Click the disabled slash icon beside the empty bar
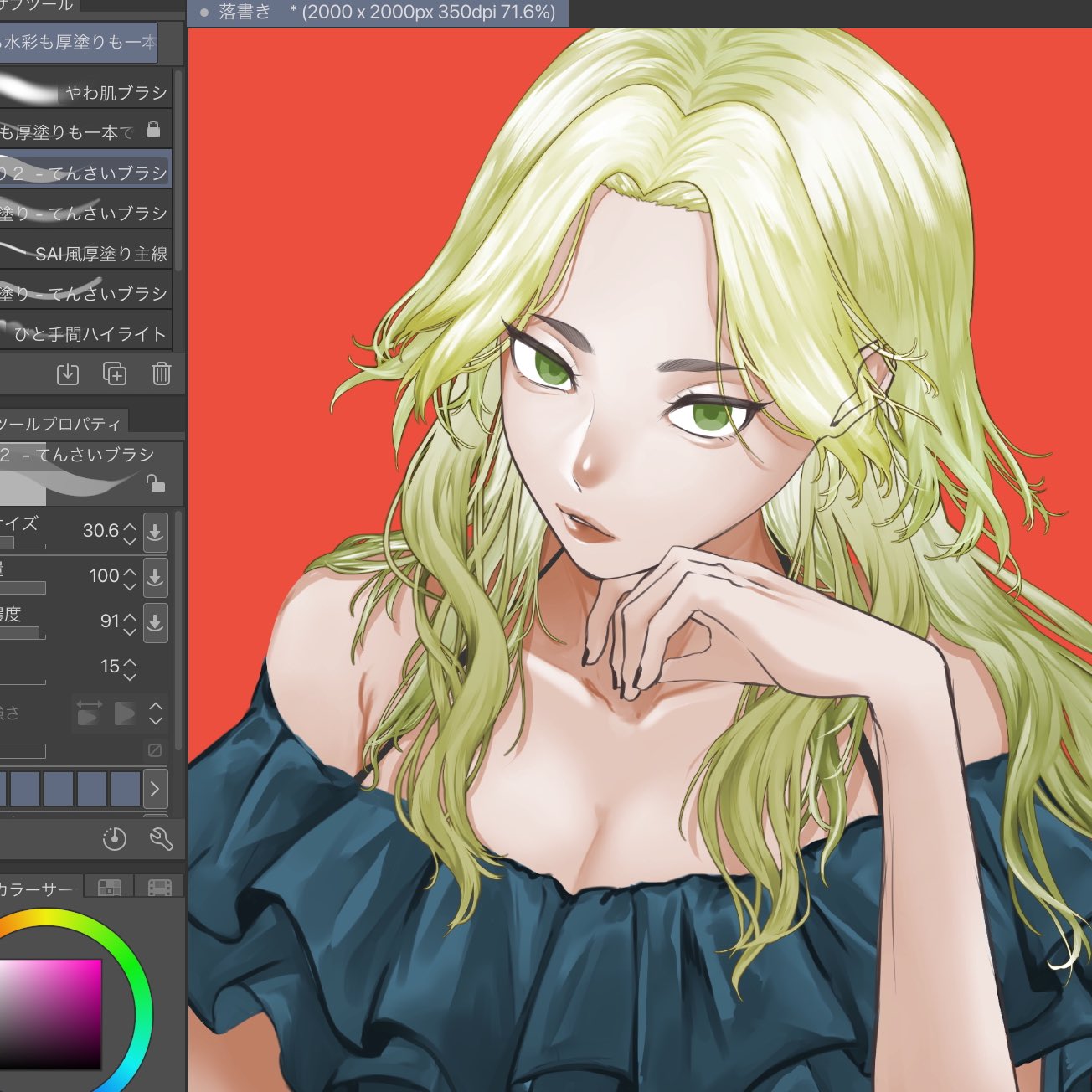The width and height of the screenshot is (1092, 1092). [155, 750]
